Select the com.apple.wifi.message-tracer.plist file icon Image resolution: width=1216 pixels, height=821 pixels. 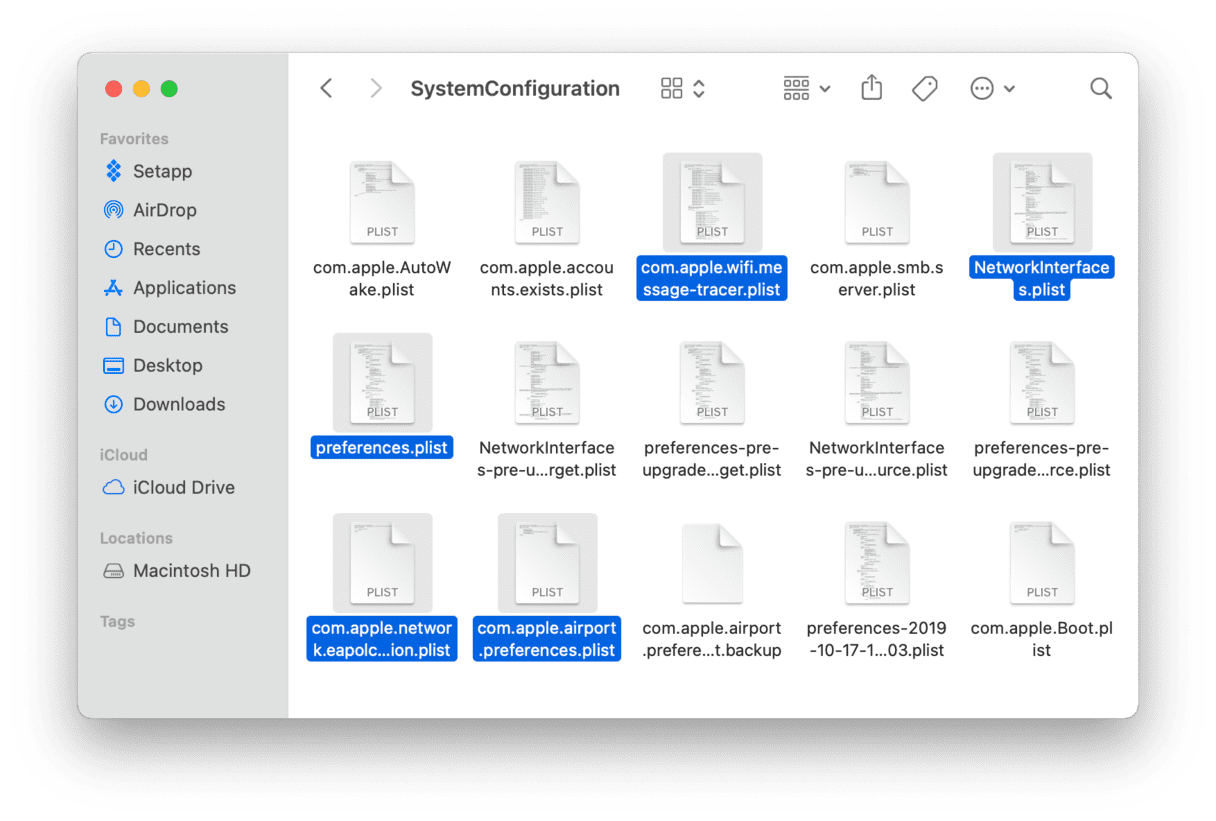[x=712, y=202]
